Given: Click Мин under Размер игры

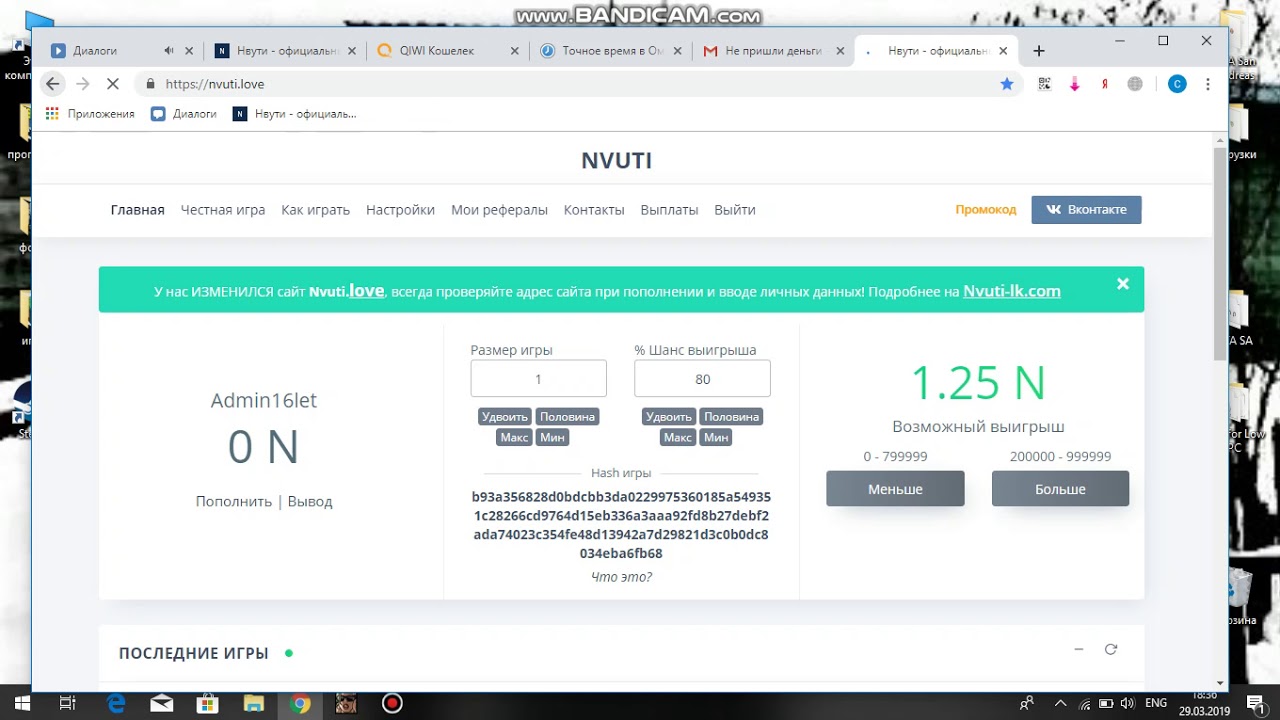Looking at the screenshot, I should [x=552, y=437].
